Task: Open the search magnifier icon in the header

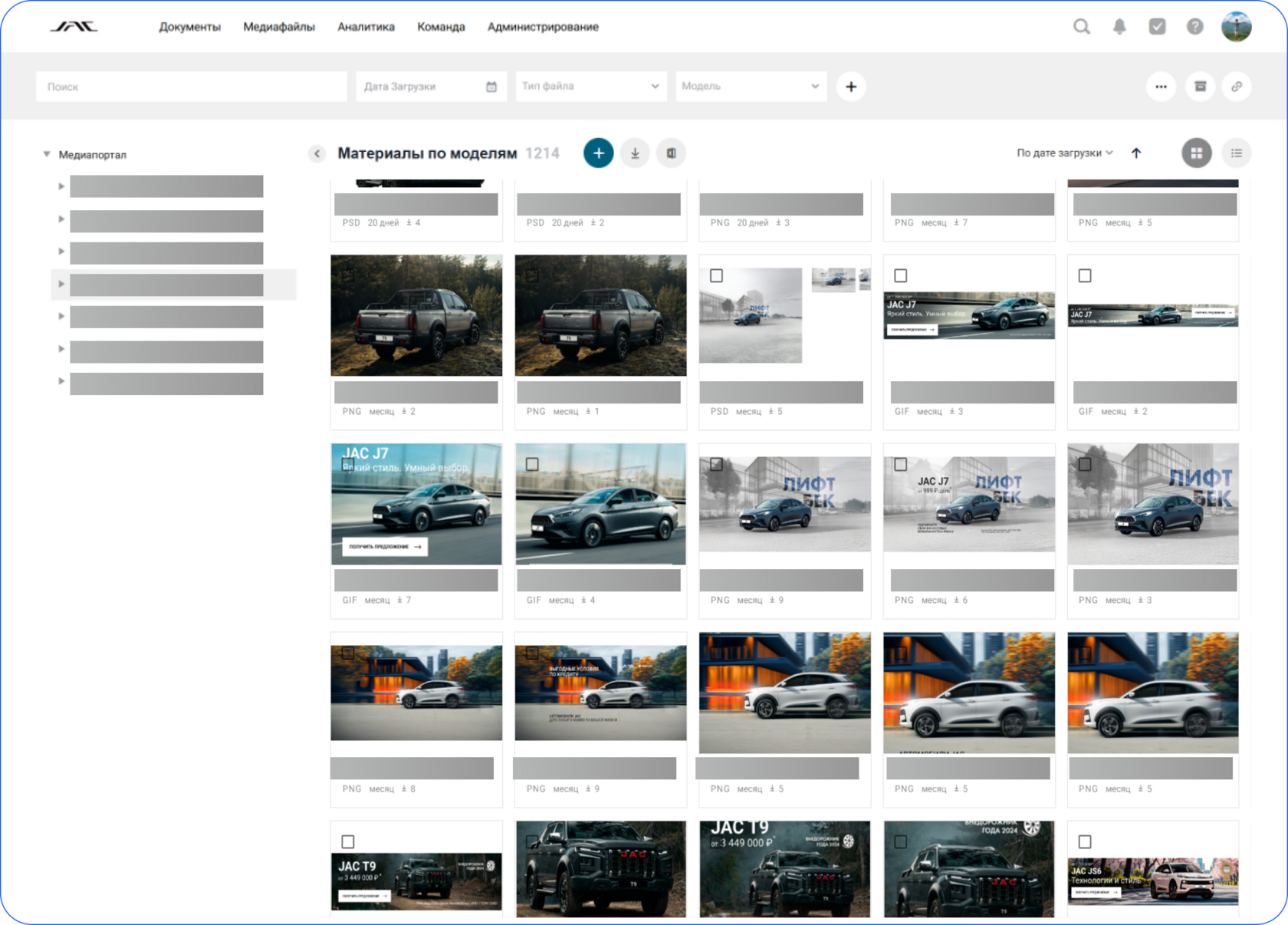Action: tap(1082, 27)
